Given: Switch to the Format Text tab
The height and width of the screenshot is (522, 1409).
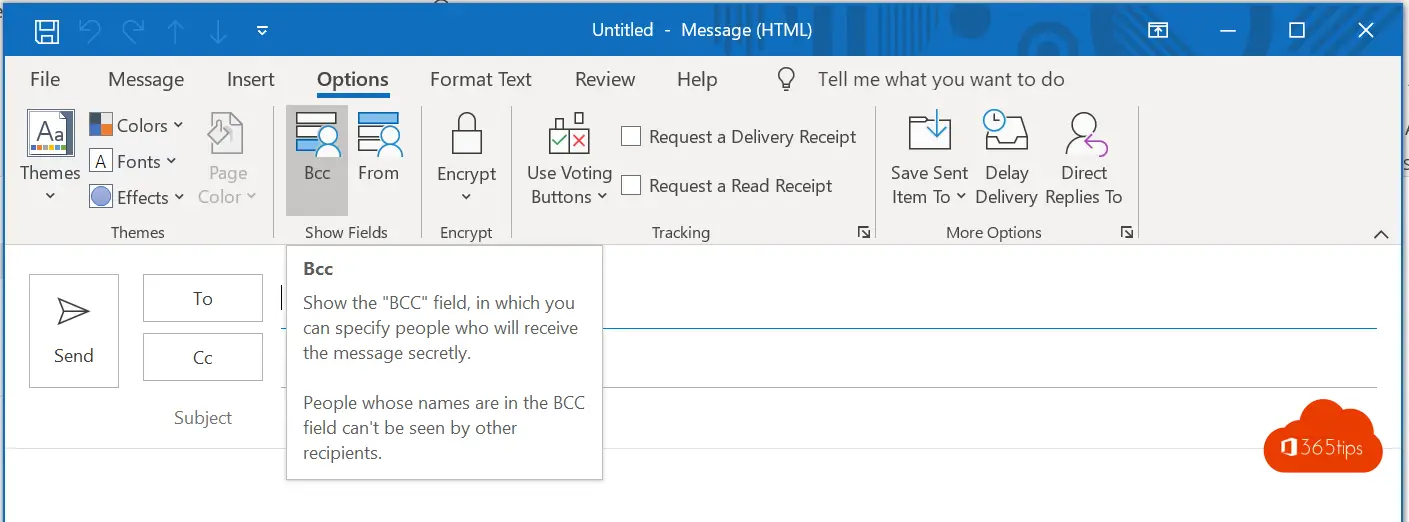Looking at the screenshot, I should pos(481,80).
